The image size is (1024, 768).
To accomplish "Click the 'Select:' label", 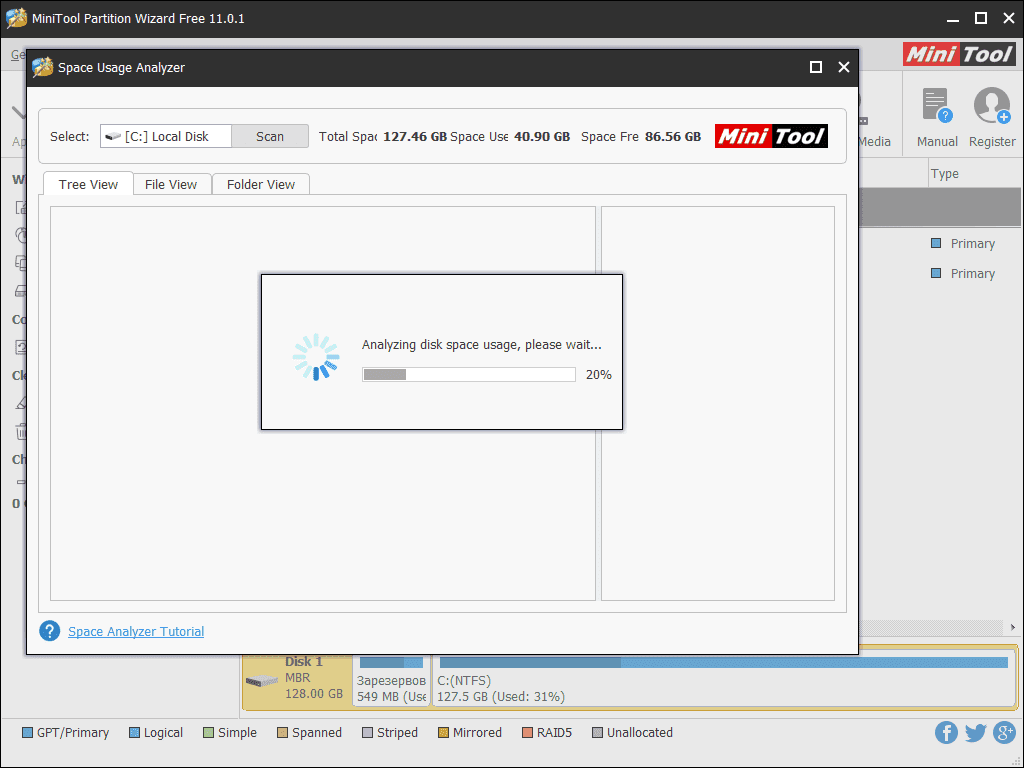I will 70,136.
